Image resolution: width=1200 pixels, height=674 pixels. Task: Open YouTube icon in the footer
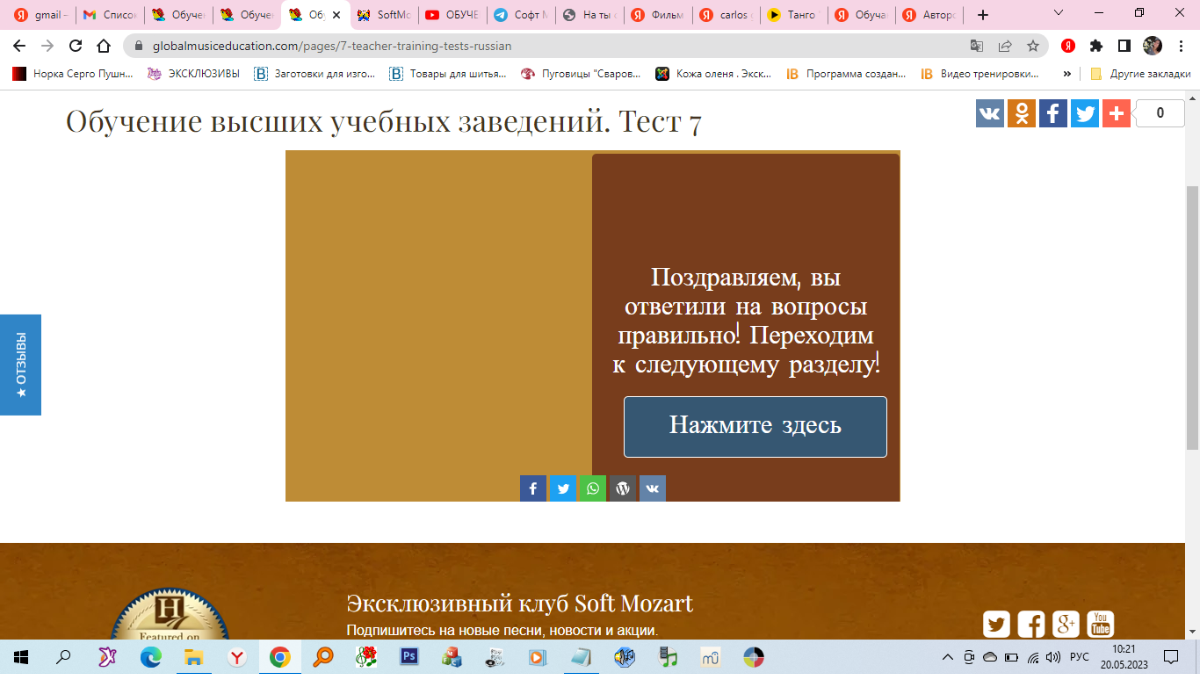1100,624
